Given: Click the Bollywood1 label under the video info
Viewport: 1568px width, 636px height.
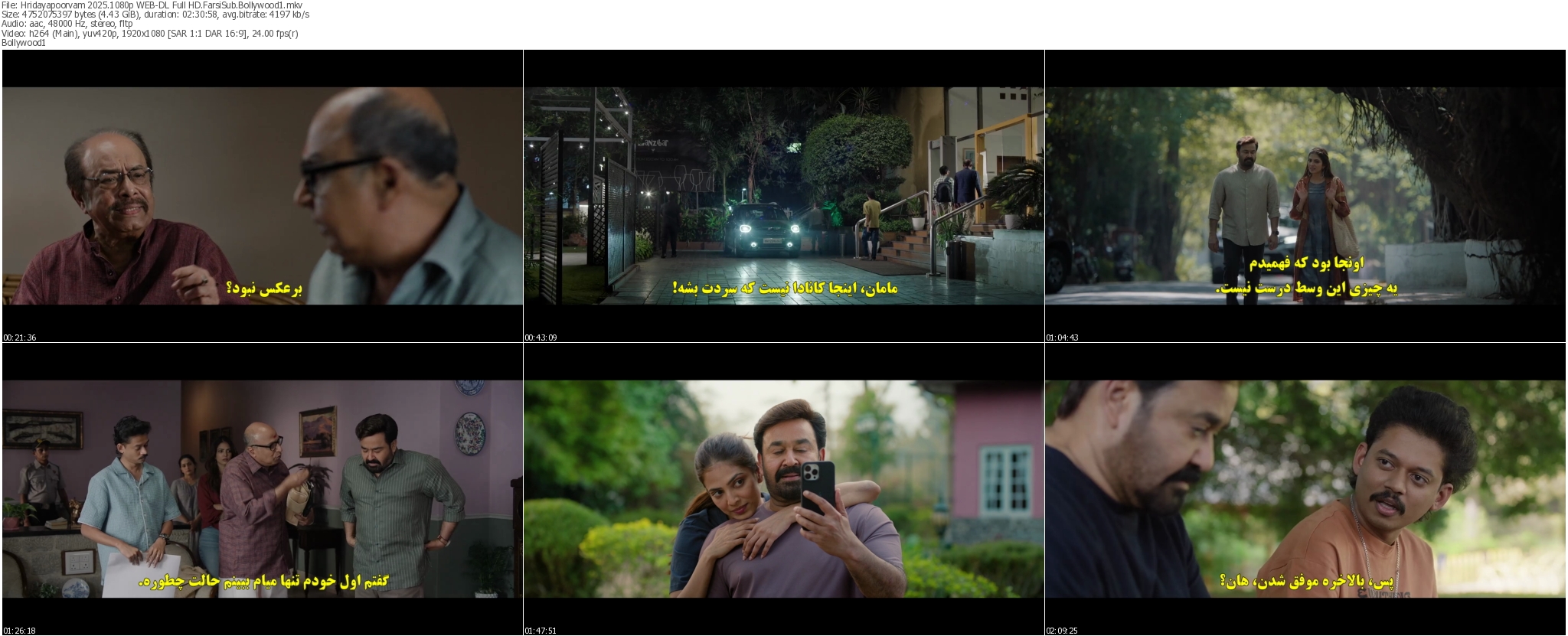Looking at the screenshot, I should click(x=24, y=43).
